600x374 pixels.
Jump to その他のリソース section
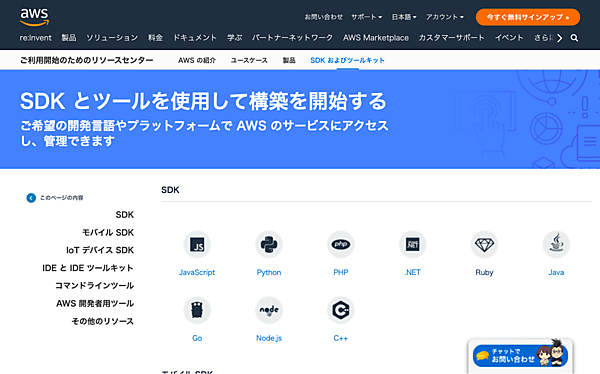click(103, 321)
